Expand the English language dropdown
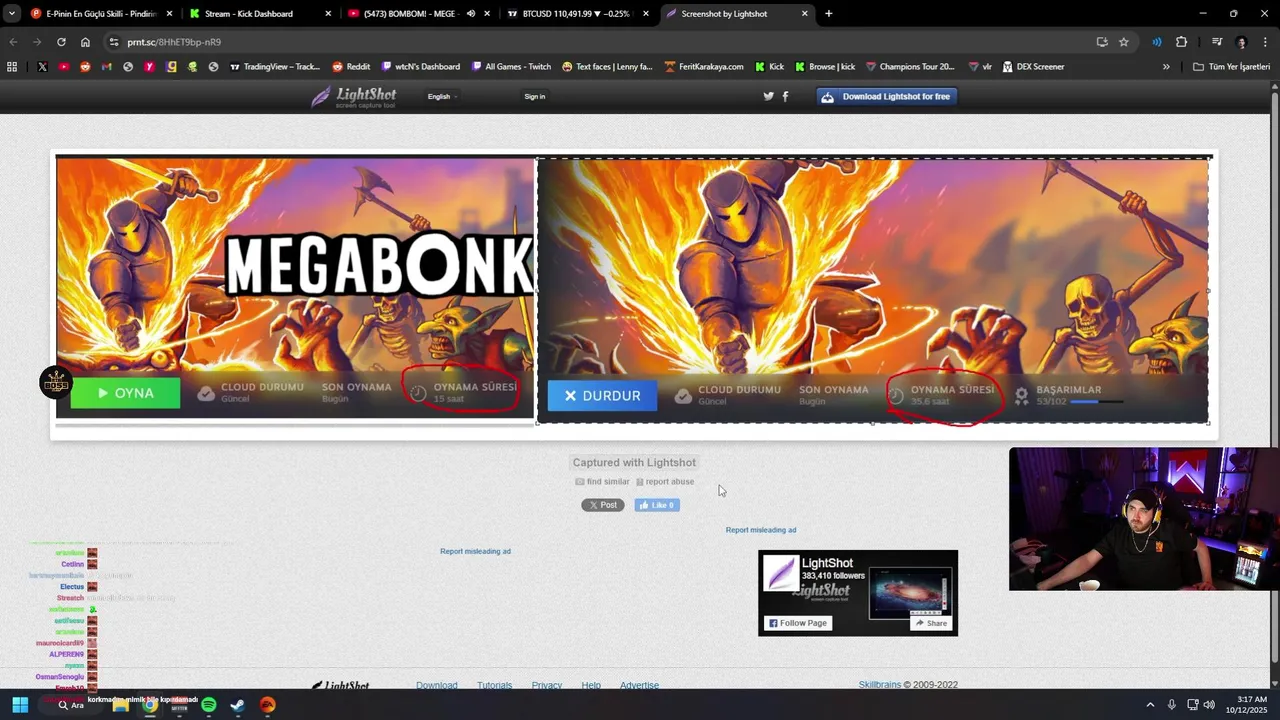This screenshot has width=1280, height=720. [442, 96]
